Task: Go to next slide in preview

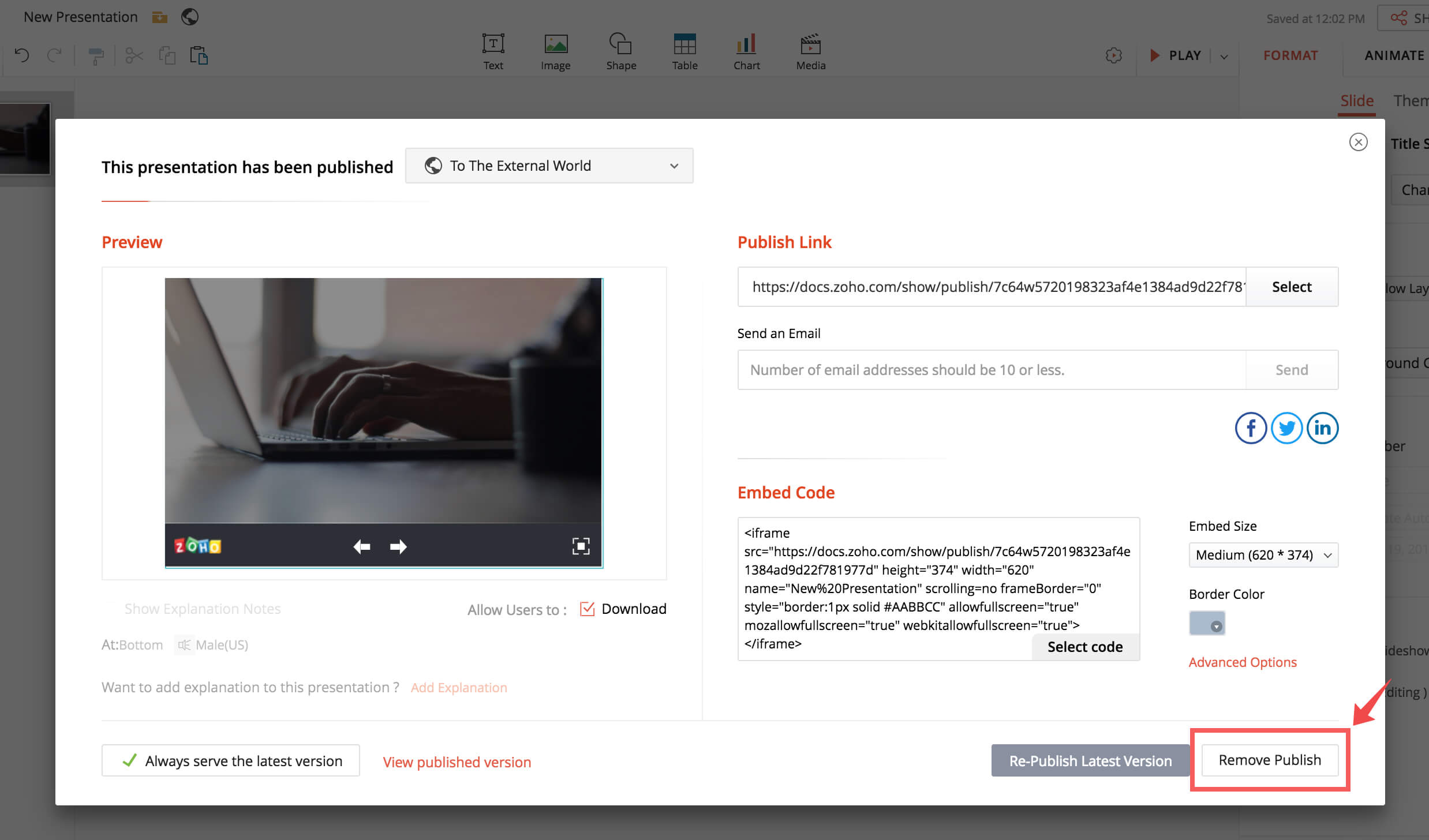Action: click(398, 546)
